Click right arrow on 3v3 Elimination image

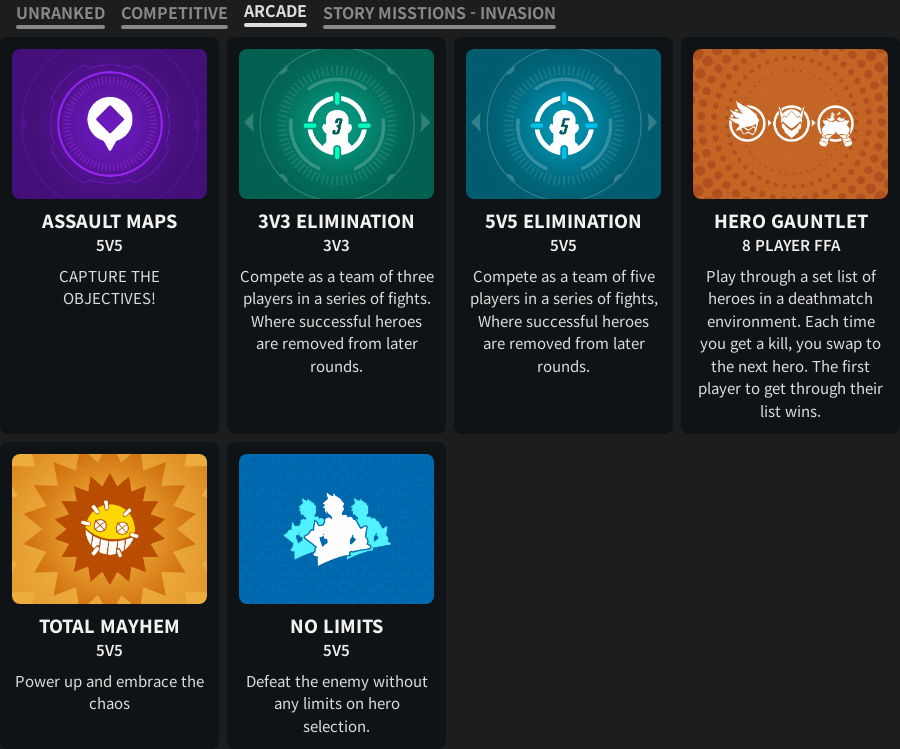pos(425,122)
